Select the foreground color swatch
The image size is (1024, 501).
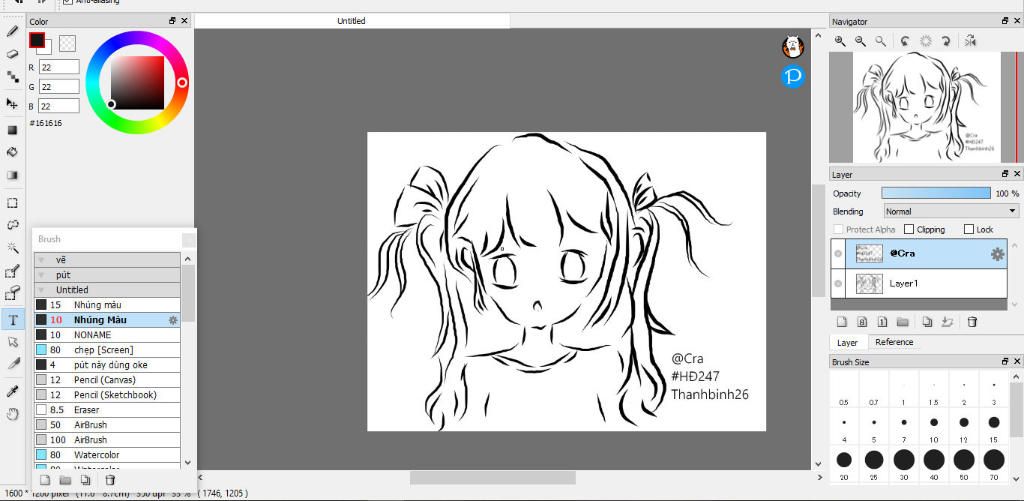coord(37,40)
